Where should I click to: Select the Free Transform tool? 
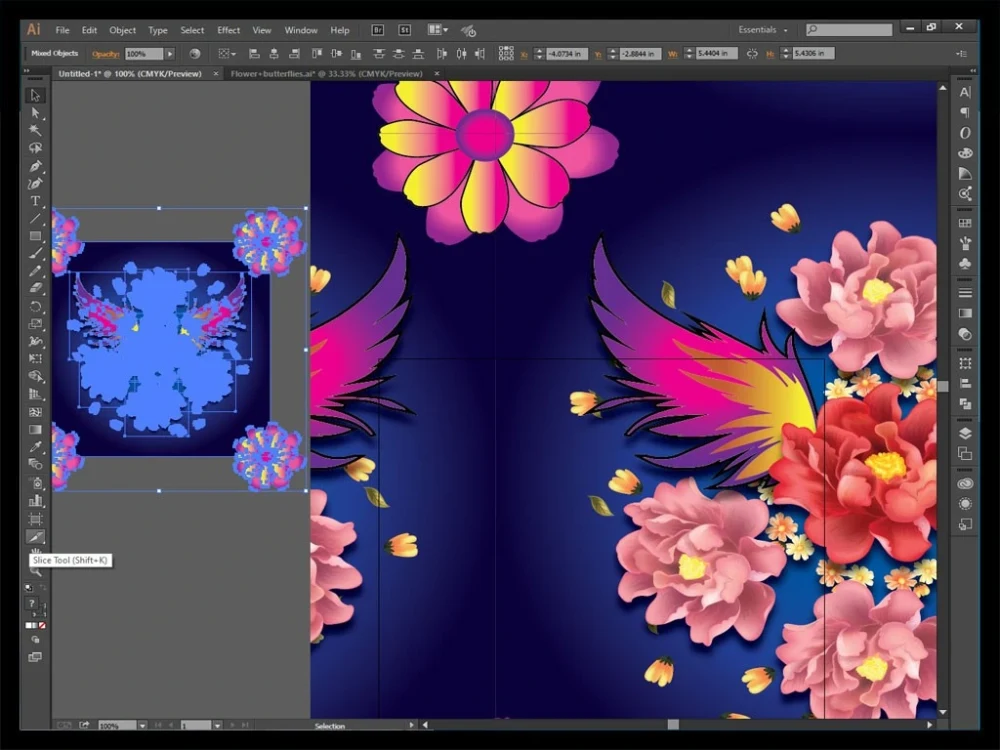click(35, 358)
